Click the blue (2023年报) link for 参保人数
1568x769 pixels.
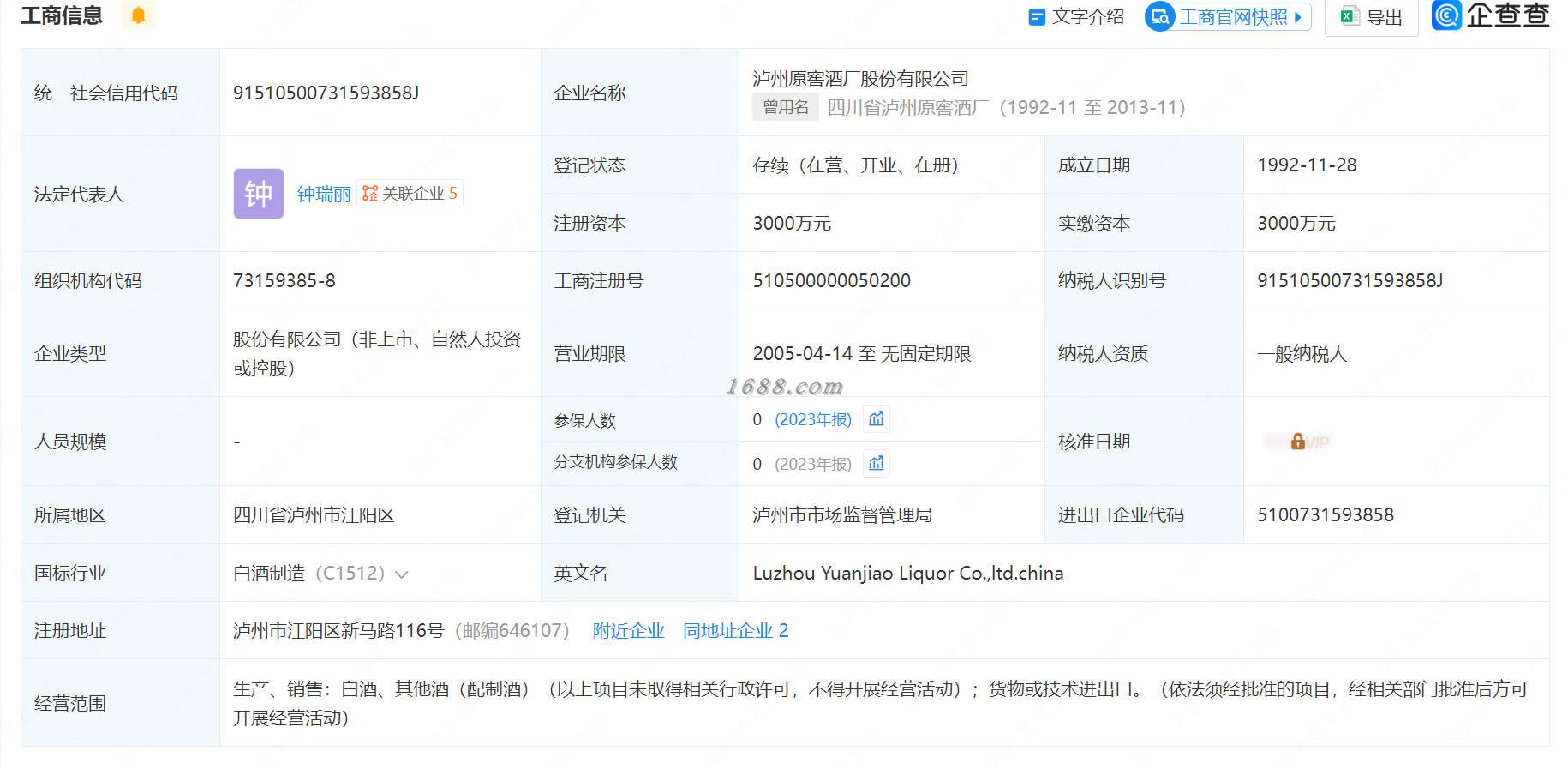pos(813,419)
